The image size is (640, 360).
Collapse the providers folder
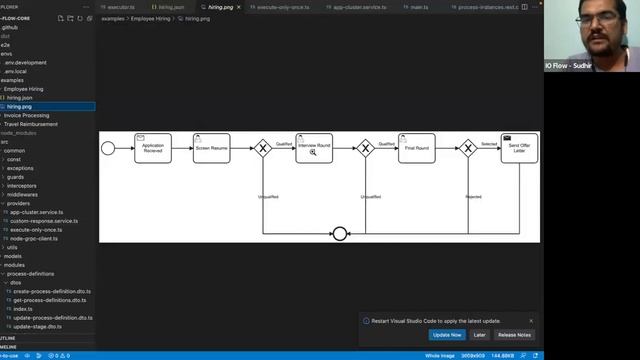click(18, 203)
